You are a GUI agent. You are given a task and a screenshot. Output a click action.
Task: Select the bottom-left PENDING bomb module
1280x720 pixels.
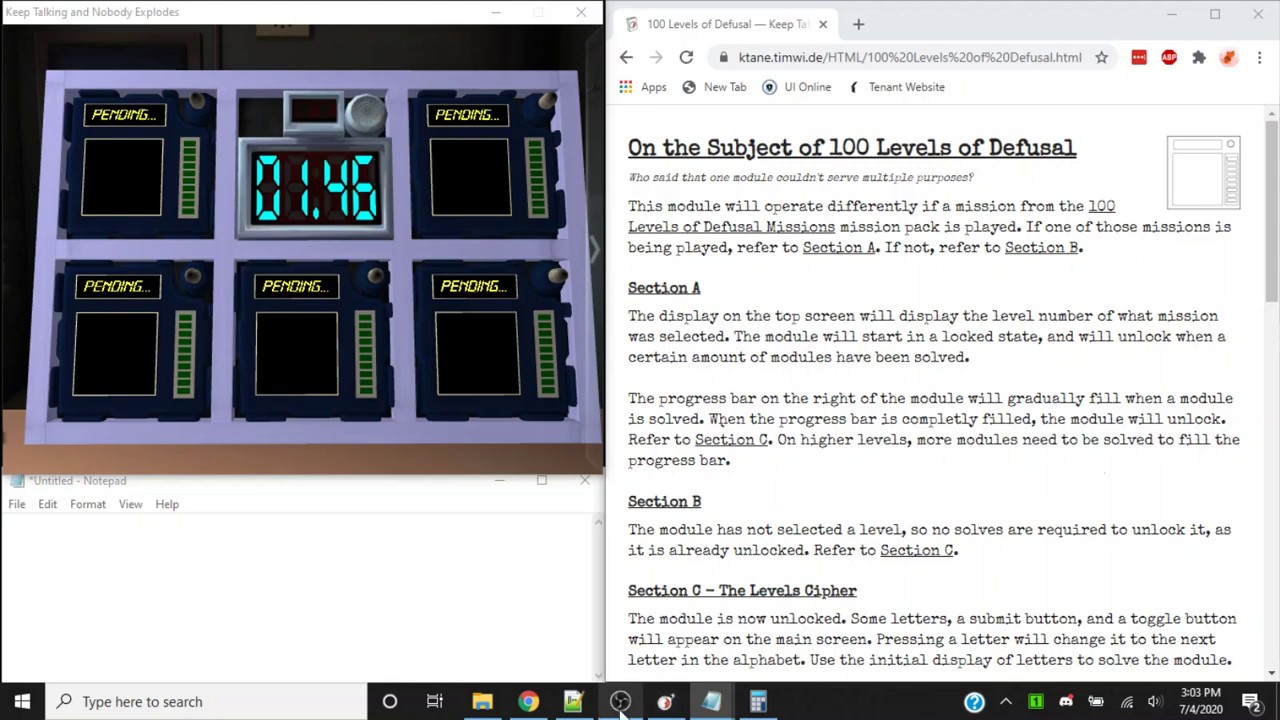point(133,341)
